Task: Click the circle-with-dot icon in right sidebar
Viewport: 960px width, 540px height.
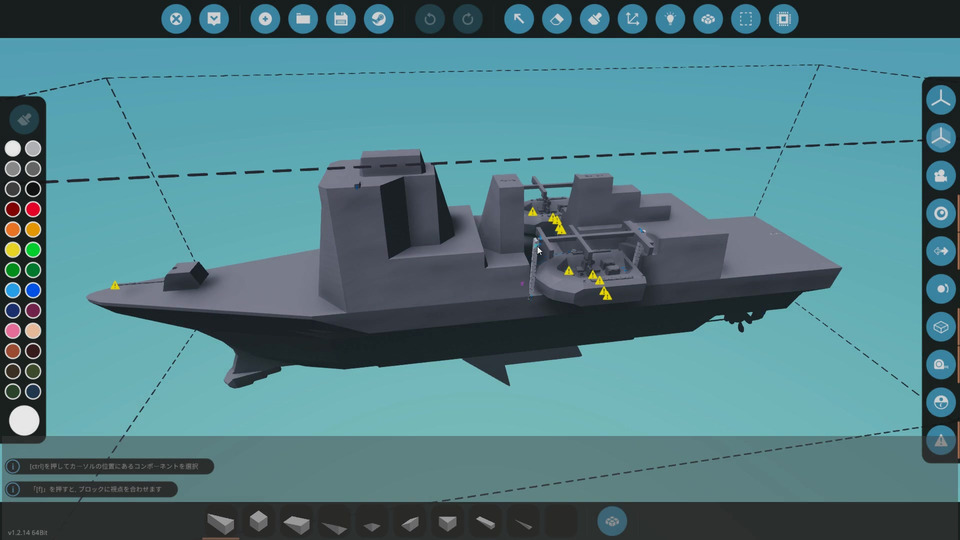Action: point(940,289)
